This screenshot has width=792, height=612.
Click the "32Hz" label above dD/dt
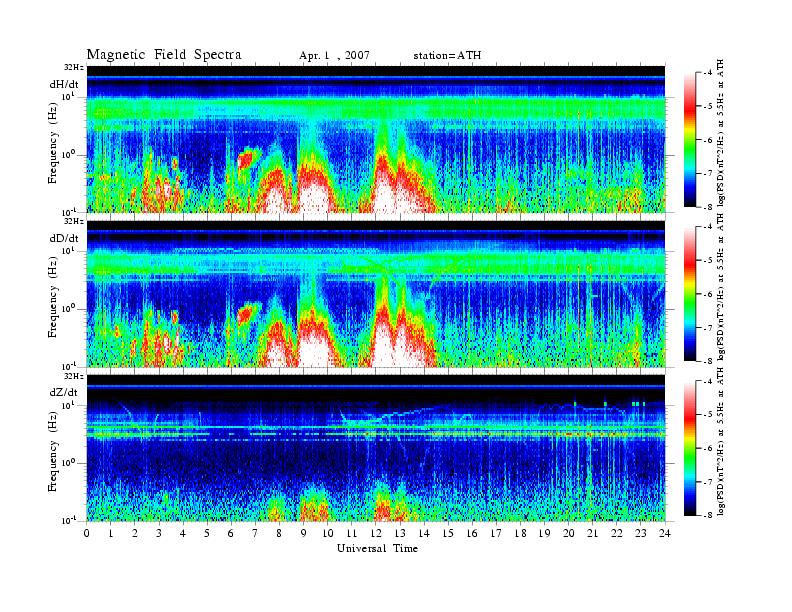coord(74,221)
